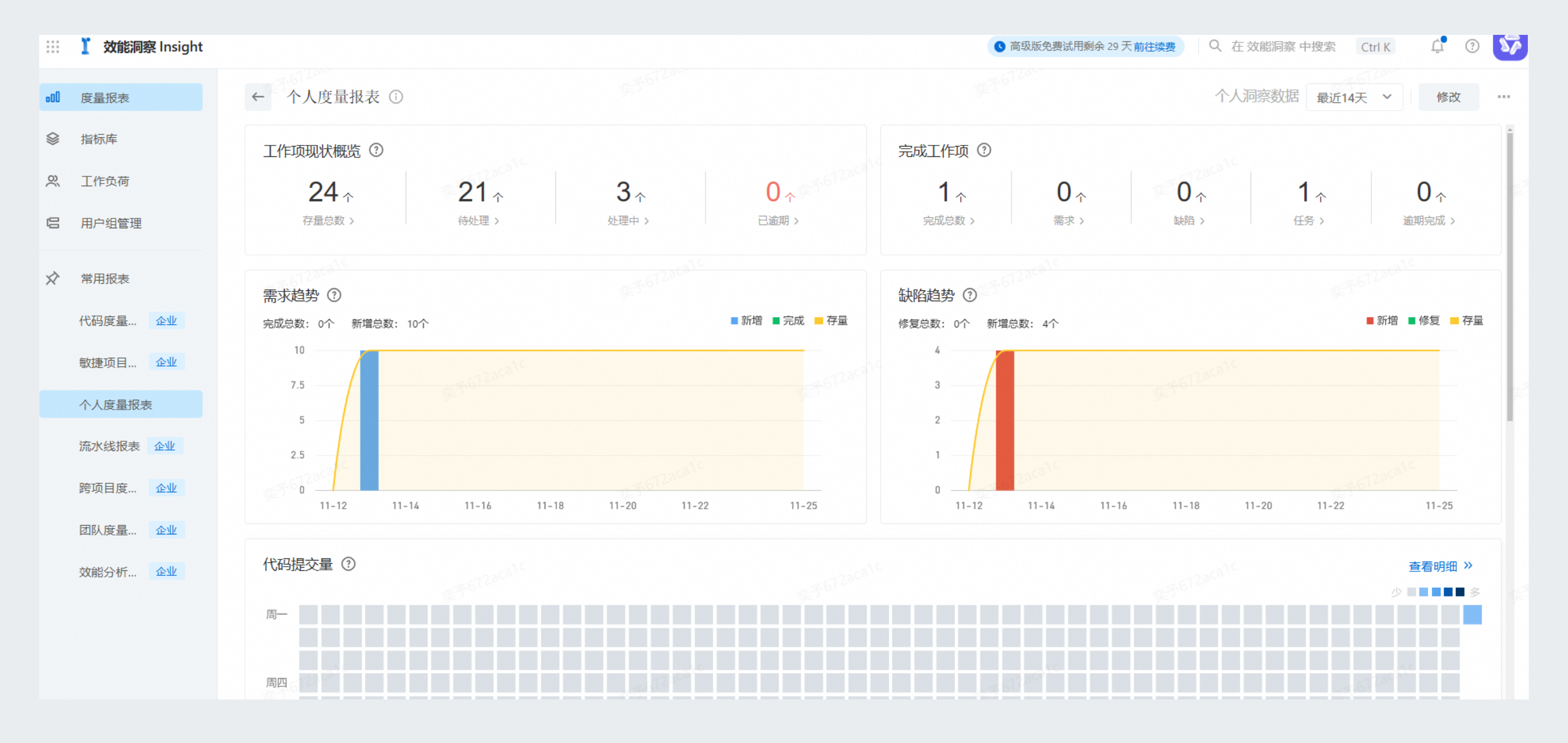Screen dimensions: 1568x743
Task: Expand 已逾期 details
Action: click(778, 221)
